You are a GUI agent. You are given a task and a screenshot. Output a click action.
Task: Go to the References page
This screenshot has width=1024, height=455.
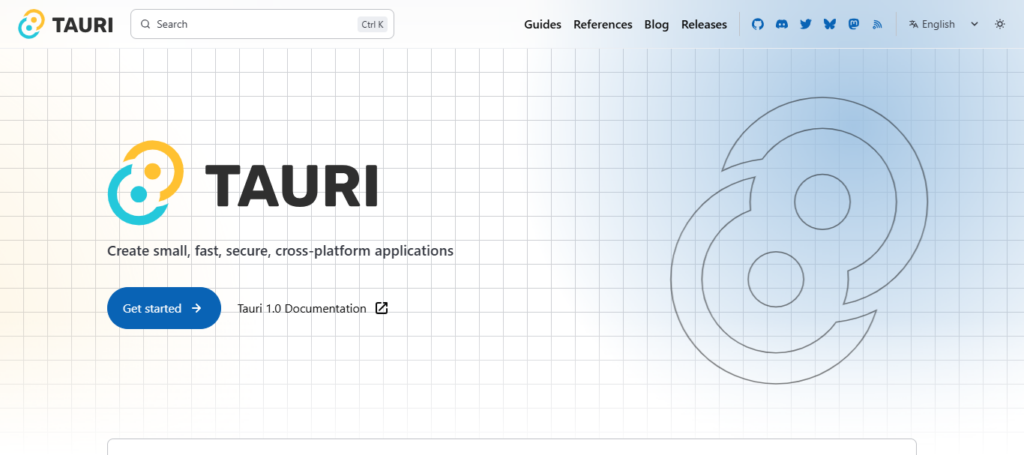point(602,24)
